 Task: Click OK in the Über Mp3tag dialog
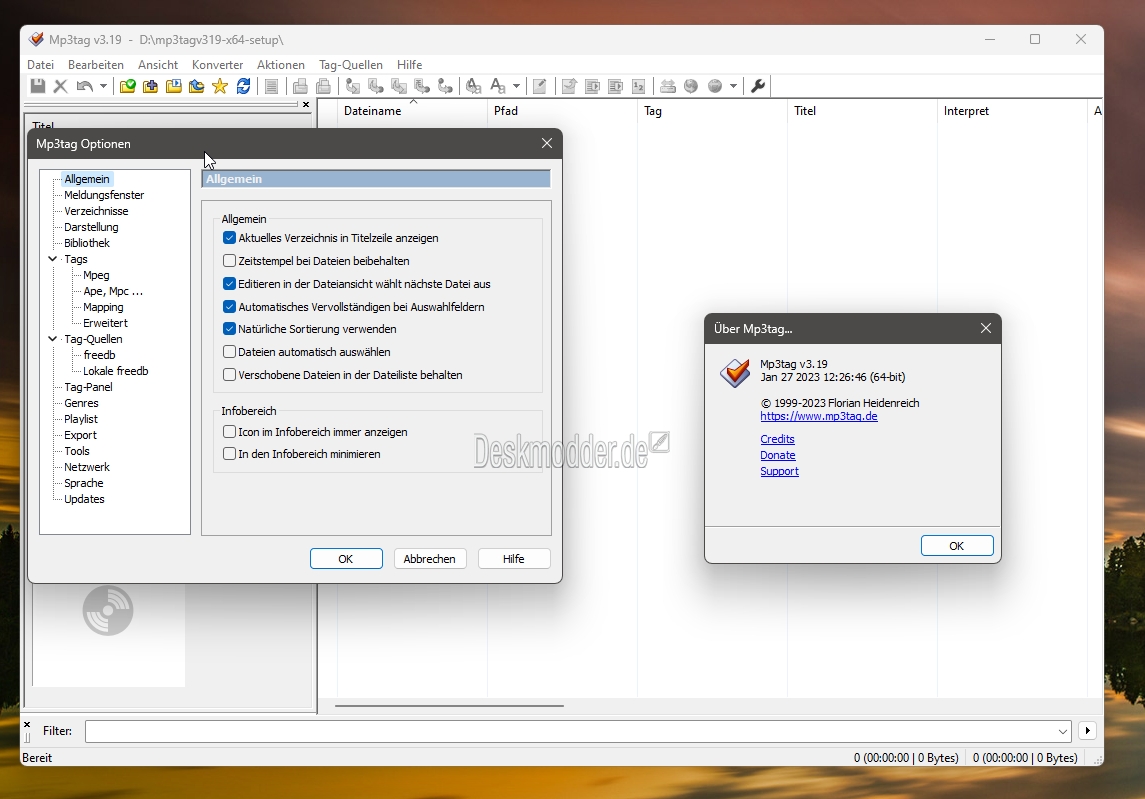point(957,546)
